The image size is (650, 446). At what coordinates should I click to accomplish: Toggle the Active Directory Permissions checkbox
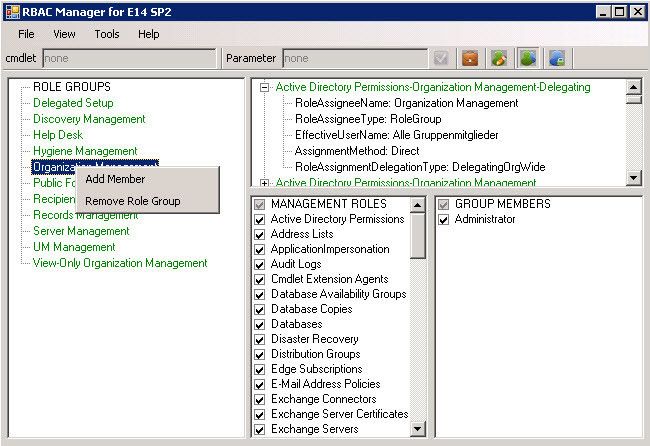click(x=260, y=219)
